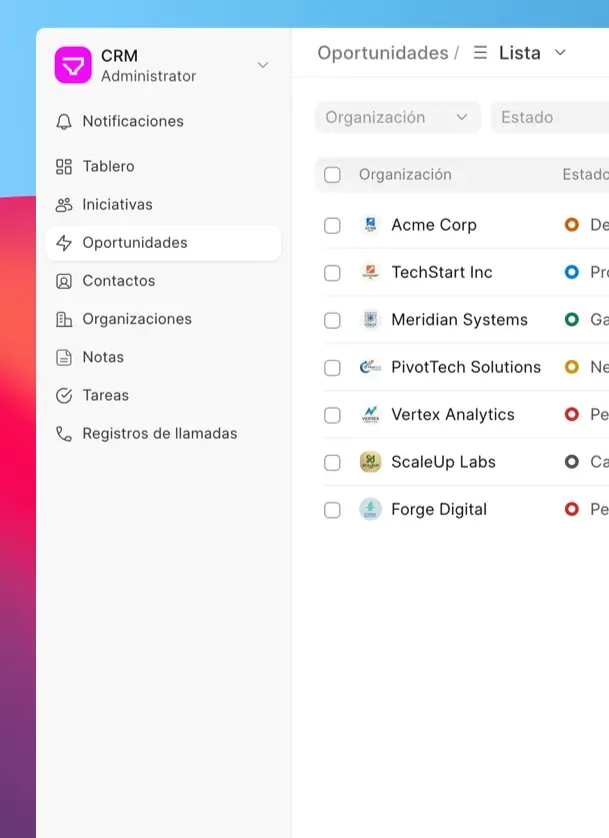
Task: Open the PivotTech Solutions opportunity
Action: (466, 367)
